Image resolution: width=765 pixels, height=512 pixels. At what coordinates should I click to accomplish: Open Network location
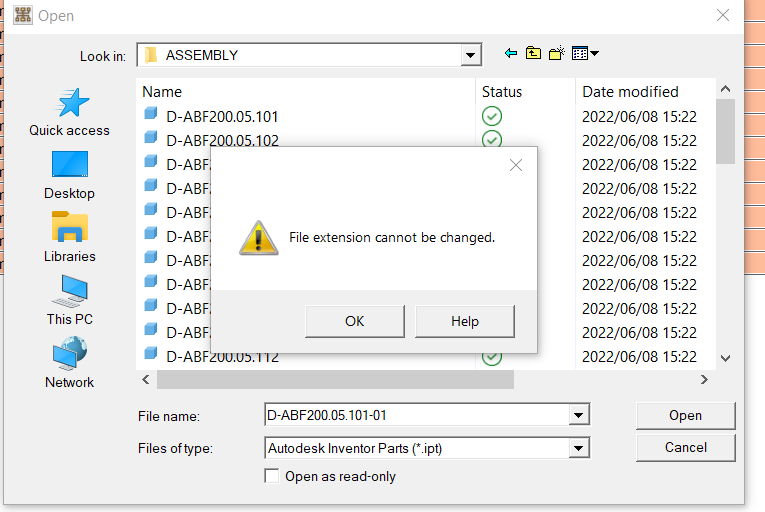pos(69,363)
